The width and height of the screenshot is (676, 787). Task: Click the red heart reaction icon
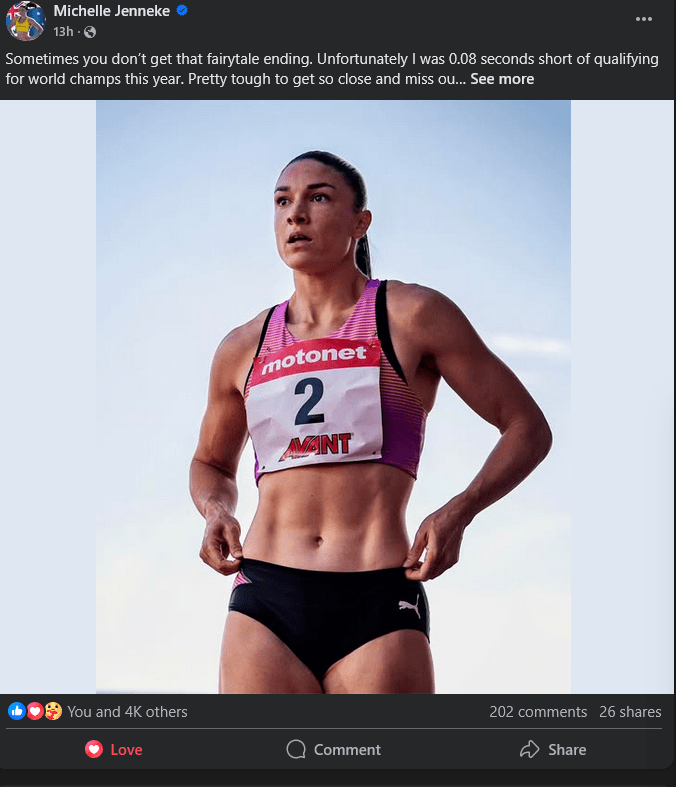point(35,711)
